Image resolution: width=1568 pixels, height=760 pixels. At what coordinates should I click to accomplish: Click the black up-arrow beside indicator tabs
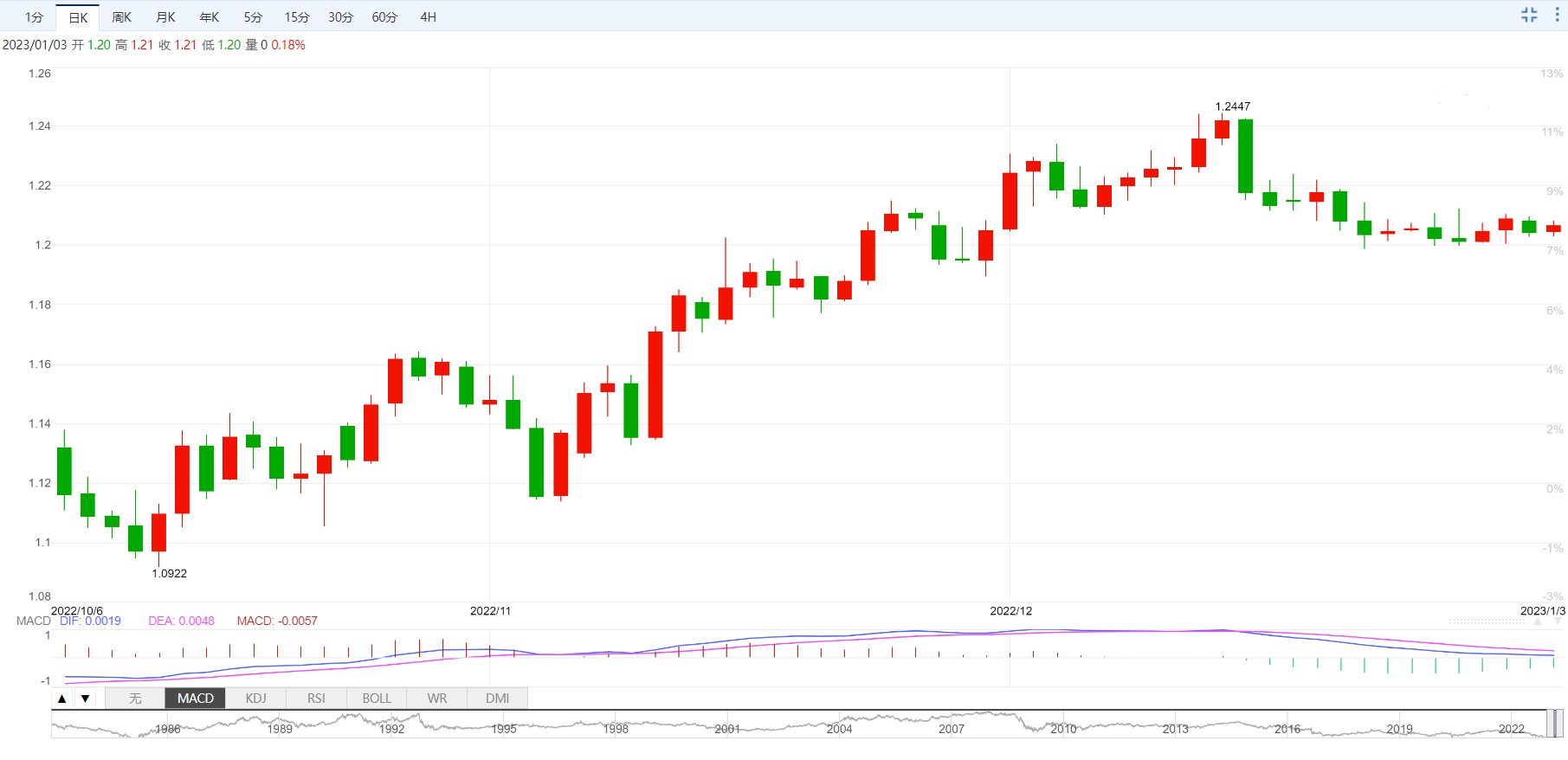click(61, 699)
